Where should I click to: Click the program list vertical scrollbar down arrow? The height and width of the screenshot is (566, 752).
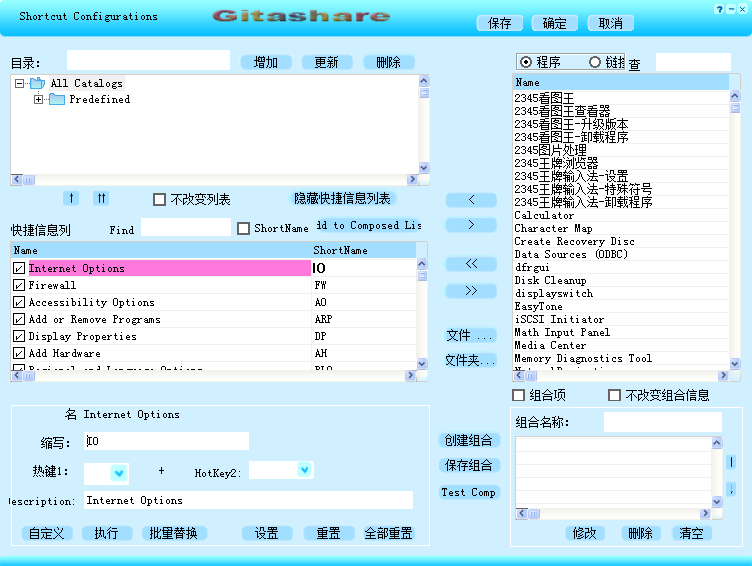(x=735, y=364)
